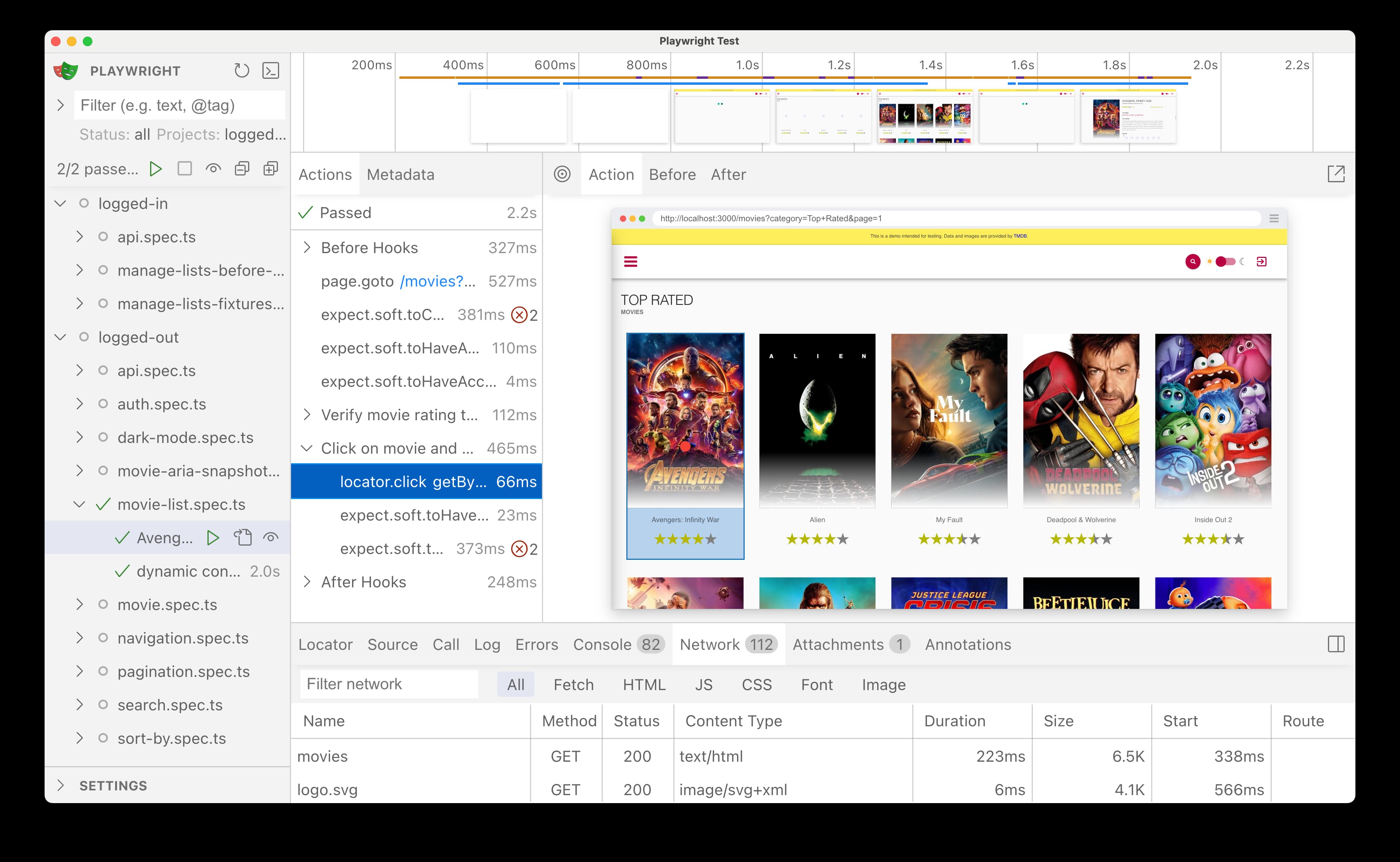Select expect.soft.toHaveAcc... 4ms action
This screenshot has height=862, width=1400.
416,381
